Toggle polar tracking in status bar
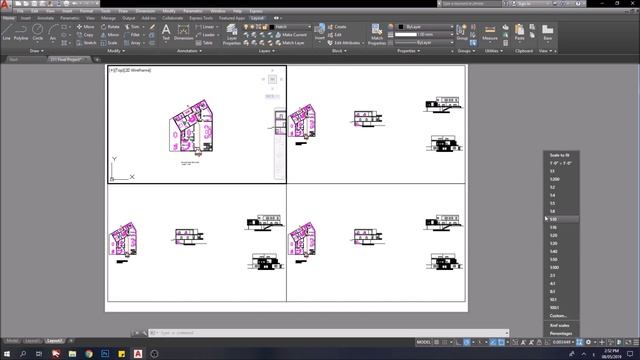This screenshot has width=640, height=360. pyautogui.click(x=467, y=342)
